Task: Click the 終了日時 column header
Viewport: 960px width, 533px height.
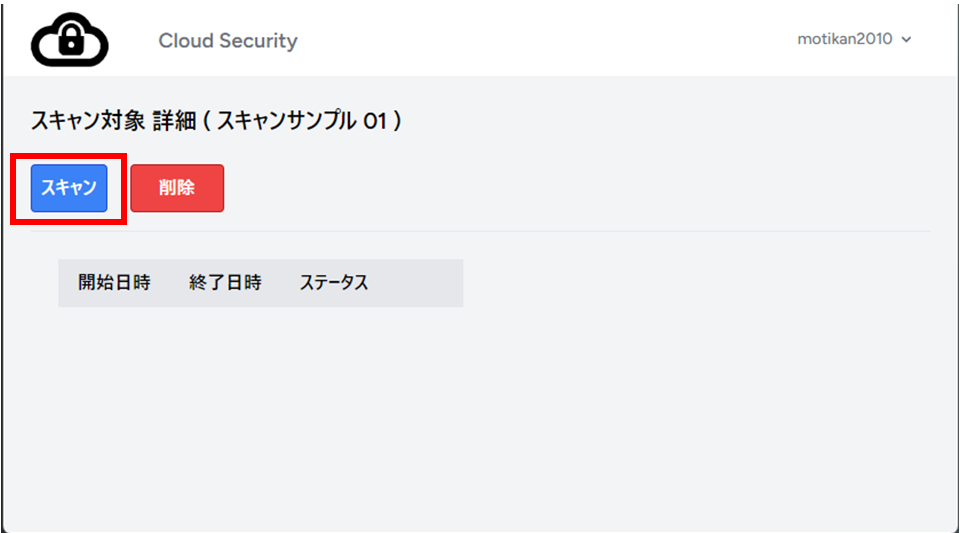Action: pyautogui.click(x=225, y=283)
